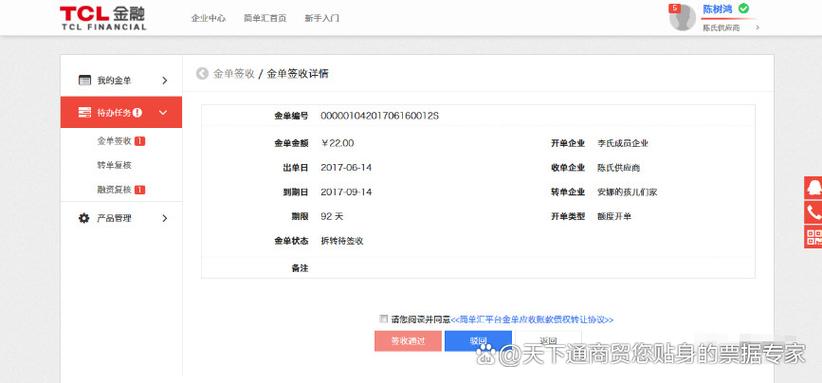Click the 待办任务 alert exclamation icon
The image size is (822, 383).
[x=137, y=112]
